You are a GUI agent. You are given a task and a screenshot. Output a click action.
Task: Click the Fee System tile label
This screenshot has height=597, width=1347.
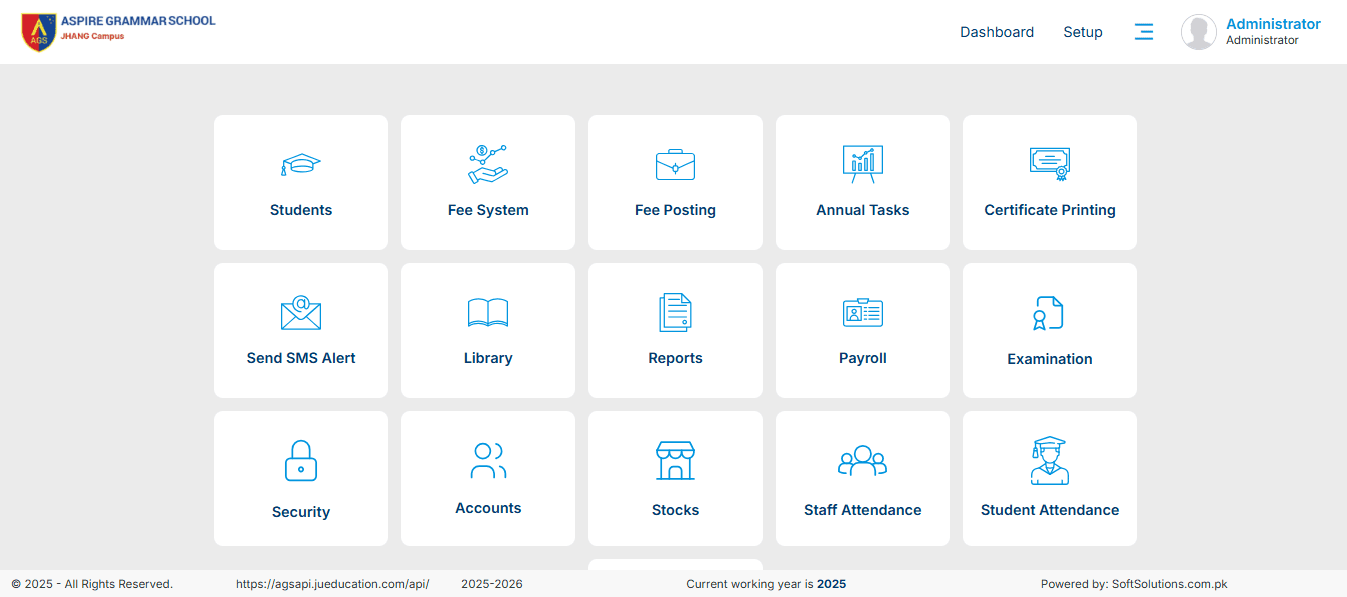(488, 210)
